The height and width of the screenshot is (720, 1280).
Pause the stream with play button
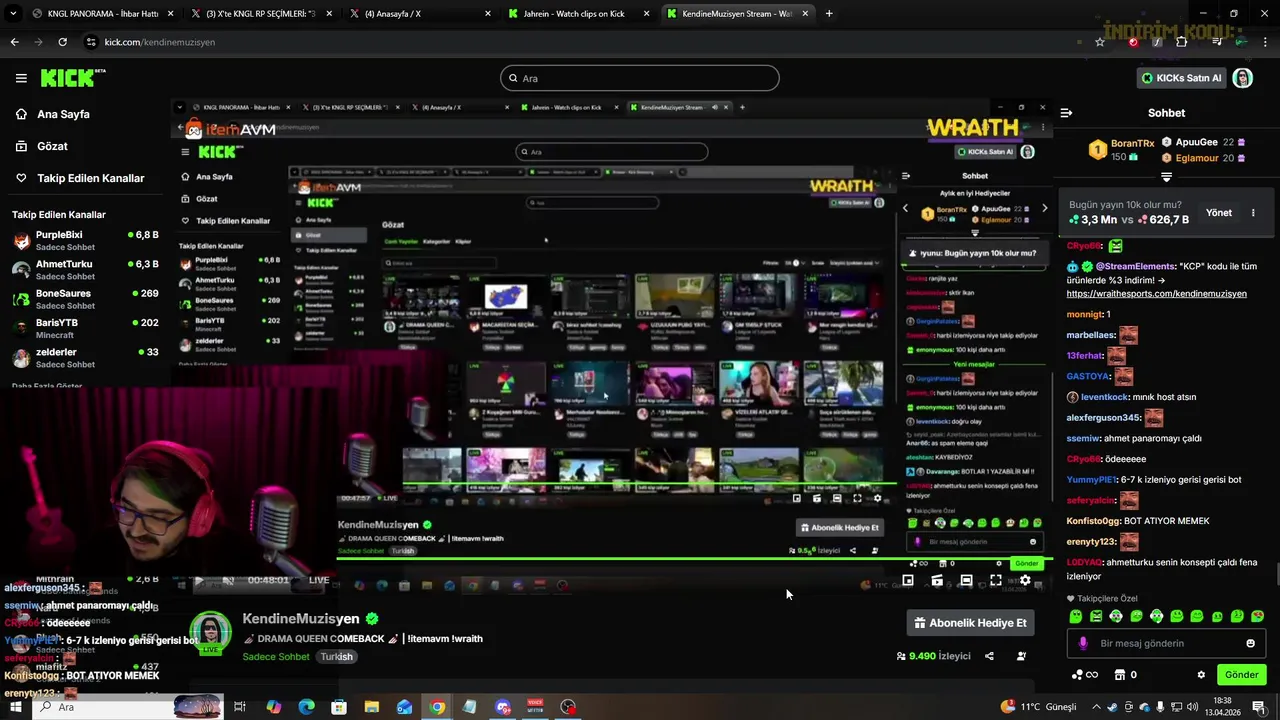198,580
